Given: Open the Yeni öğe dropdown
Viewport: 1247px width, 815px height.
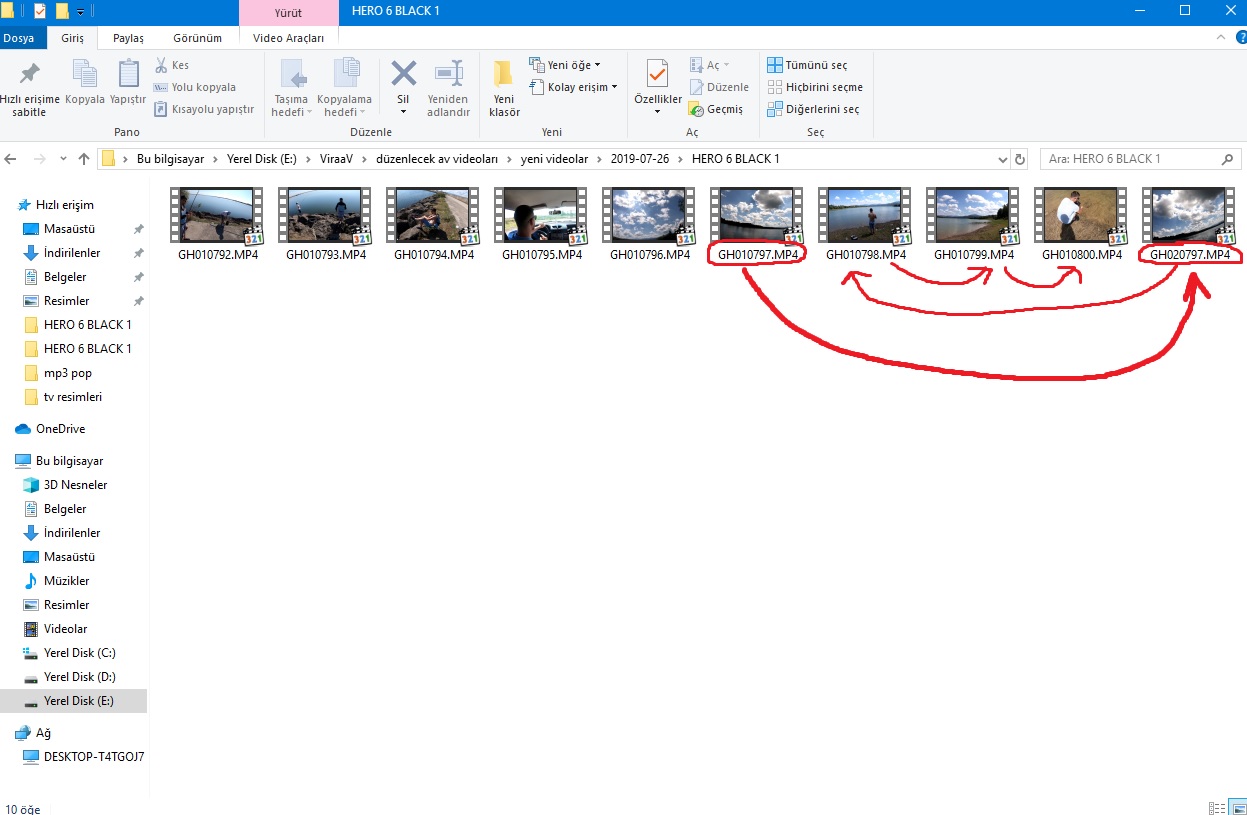Looking at the screenshot, I should [565, 65].
